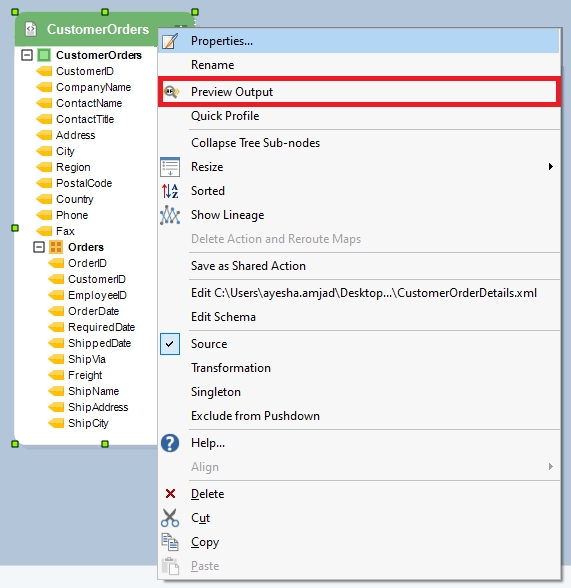Choose Quick Profile from context menu
571x588 pixels.
pos(225,116)
